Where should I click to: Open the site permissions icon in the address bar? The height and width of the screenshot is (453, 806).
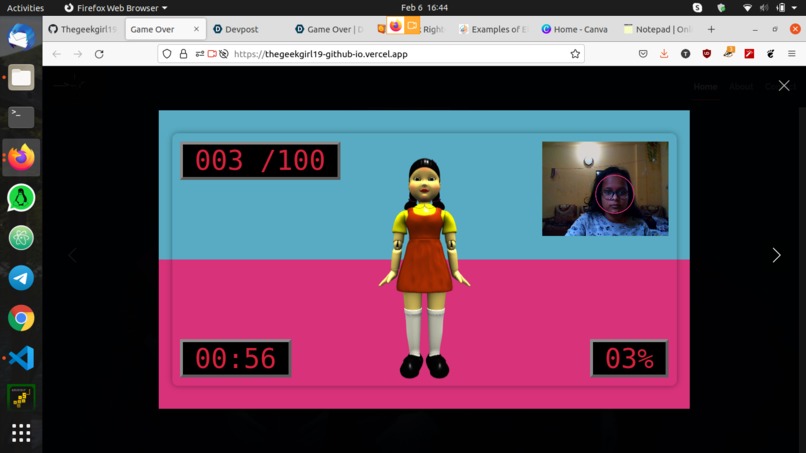(x=200, y=54)
